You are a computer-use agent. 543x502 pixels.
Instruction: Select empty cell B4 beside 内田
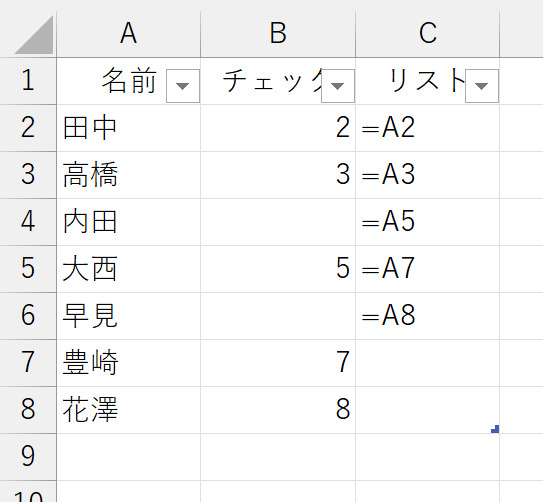point(278,222)
